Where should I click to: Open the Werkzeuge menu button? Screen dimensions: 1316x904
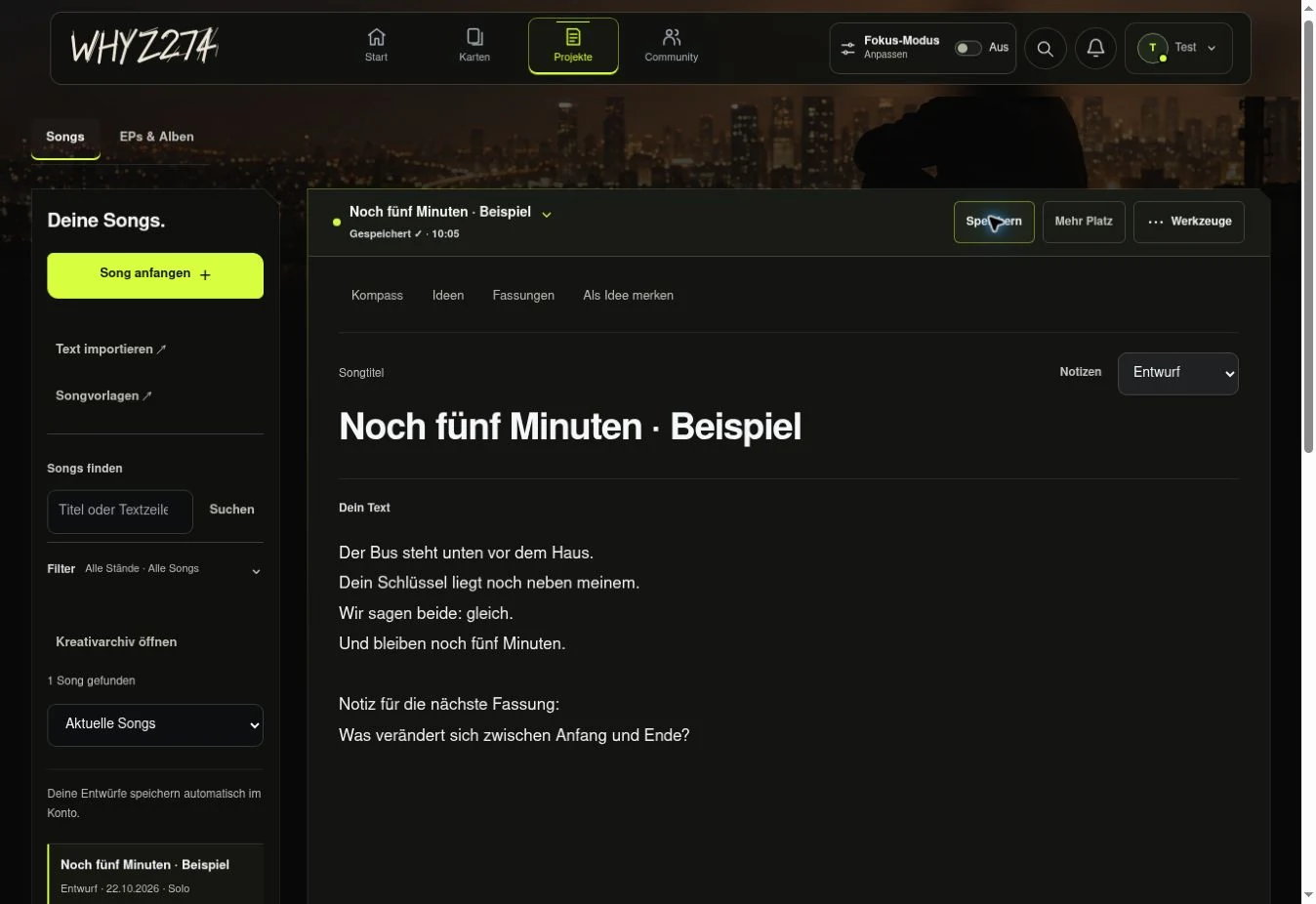pos(1189,222)
